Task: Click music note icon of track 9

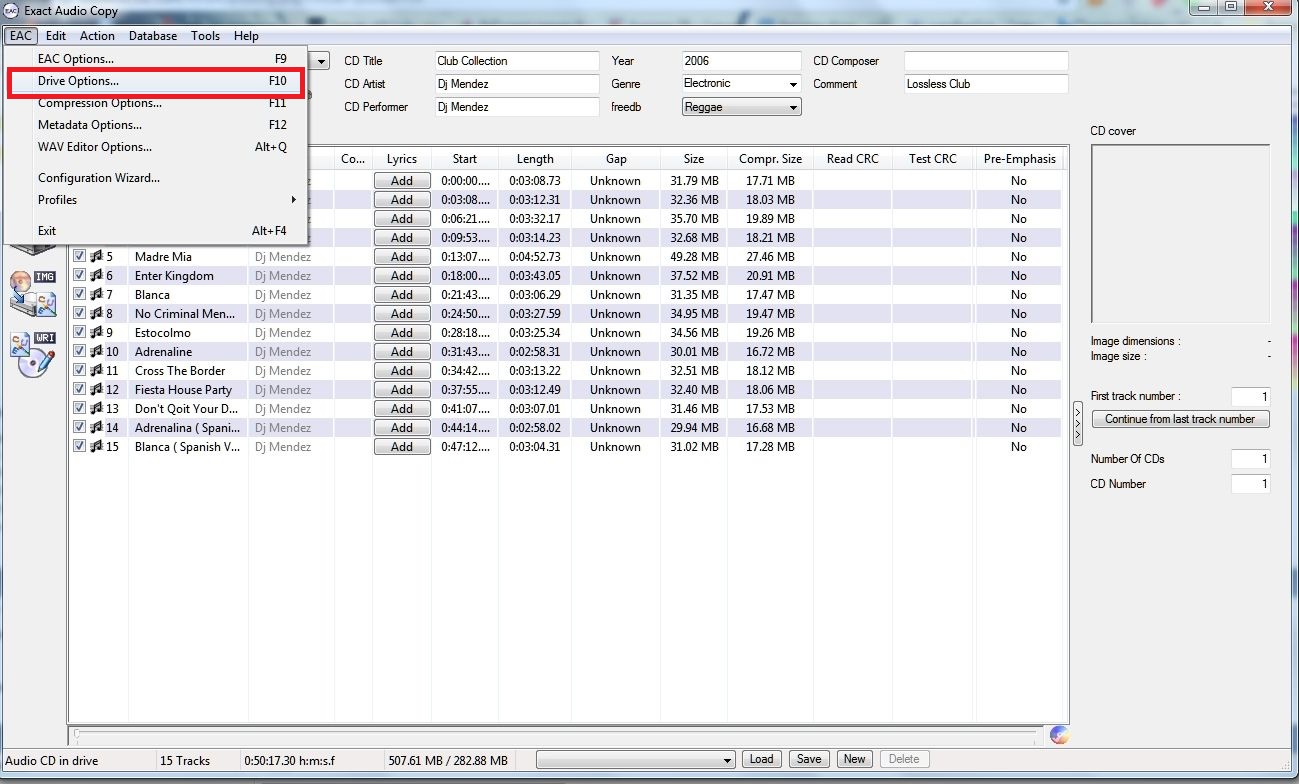Action: click(96, 333)
